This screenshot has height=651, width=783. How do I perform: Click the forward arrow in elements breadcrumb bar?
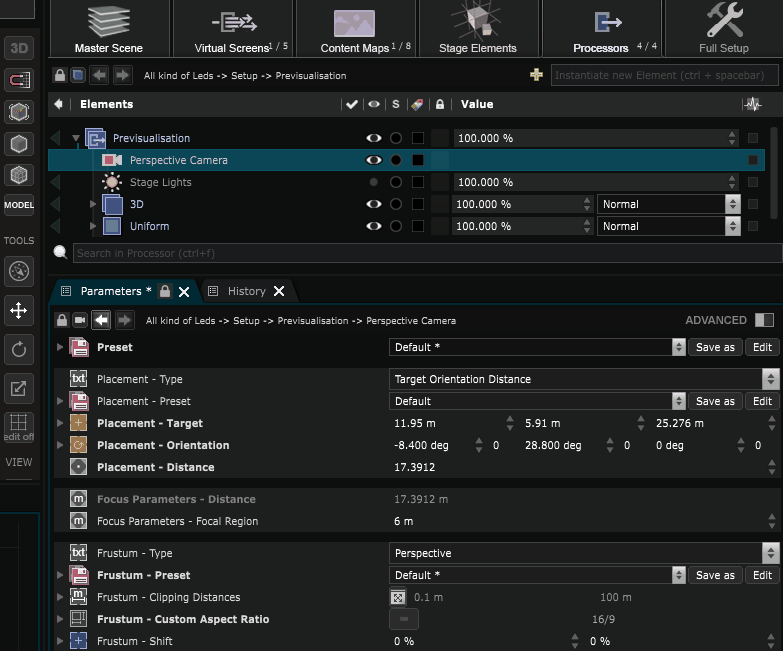click(123, 75)
